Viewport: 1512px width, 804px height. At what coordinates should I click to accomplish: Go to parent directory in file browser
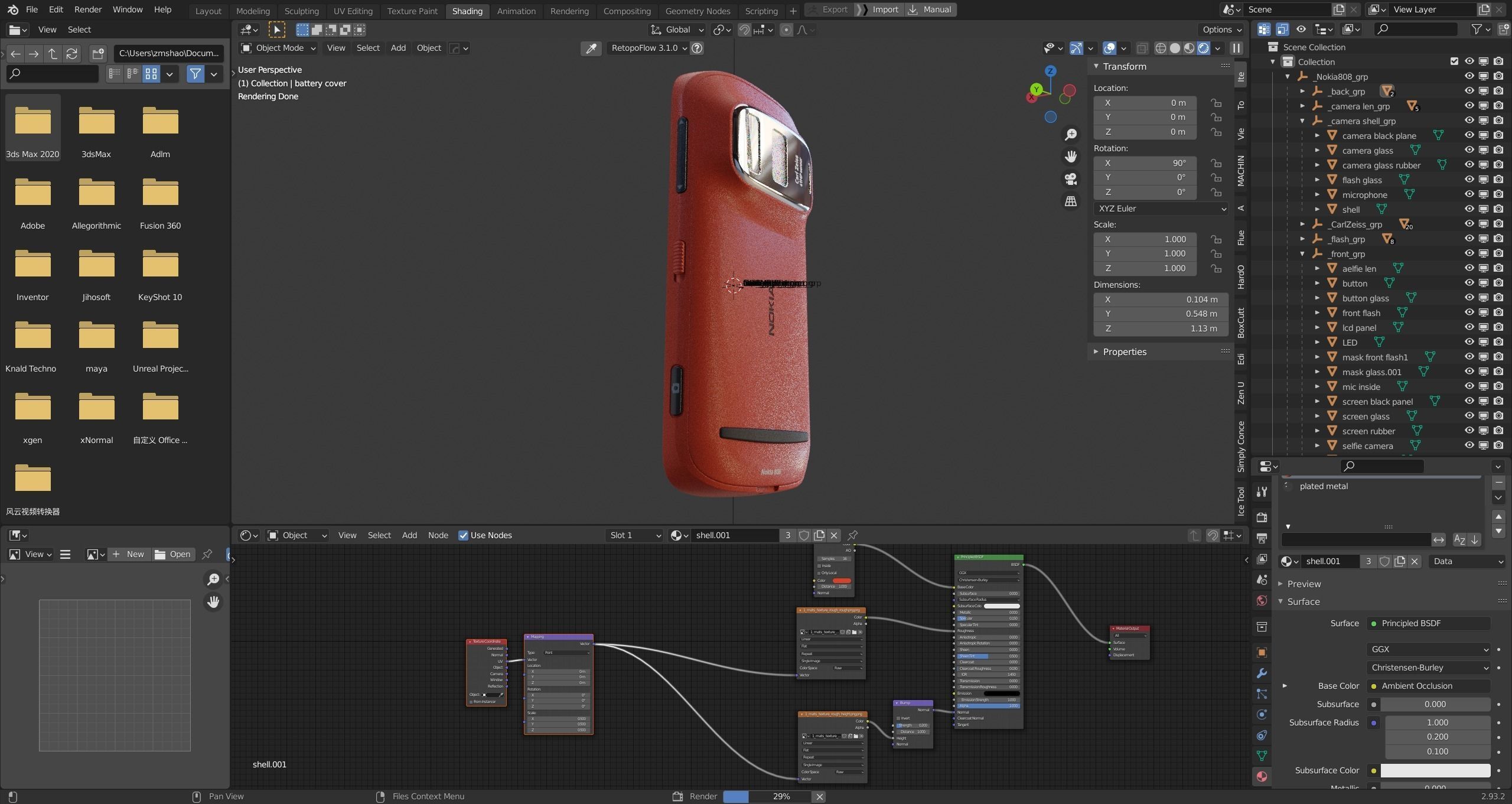coord(53,54)
